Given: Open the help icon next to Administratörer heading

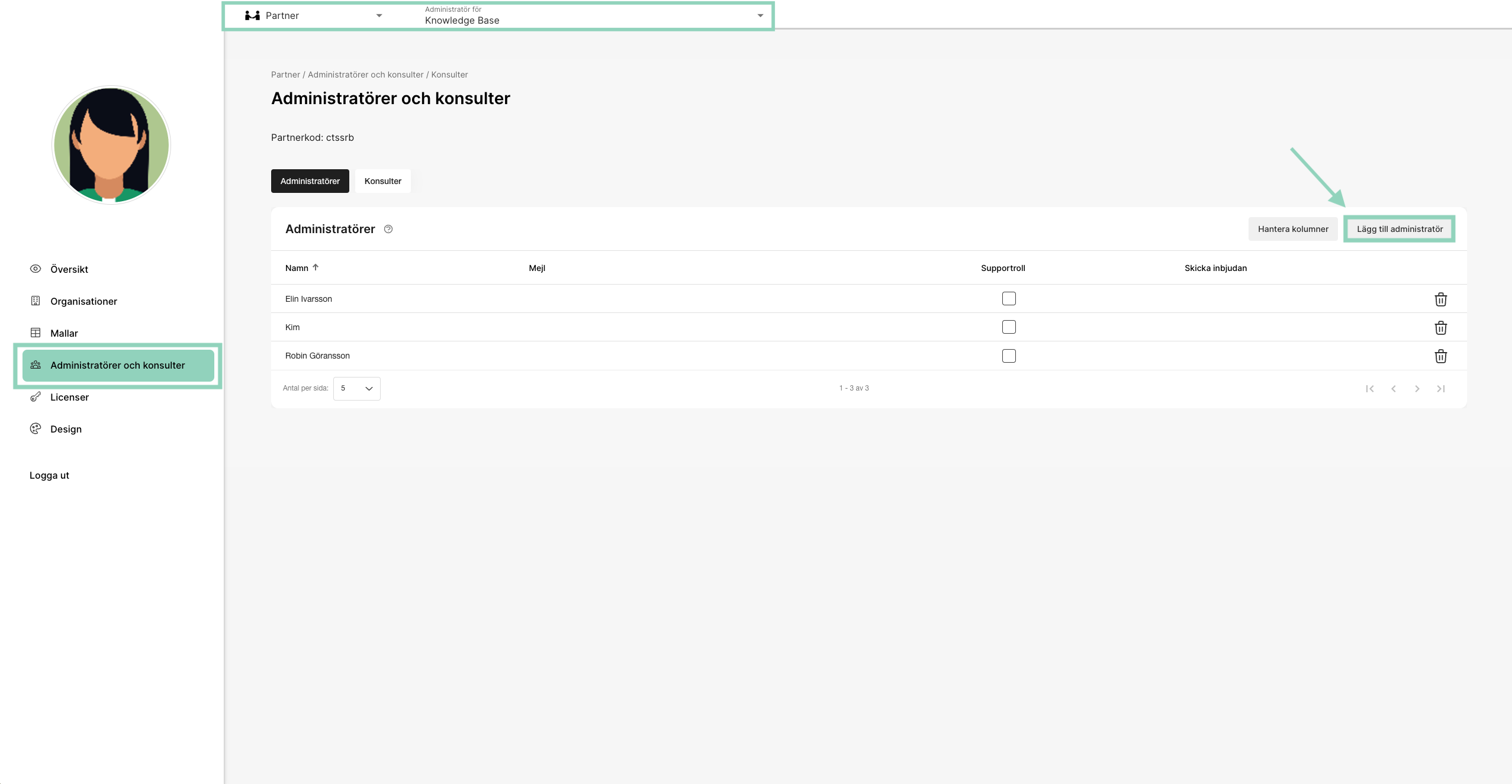Looking at the screenshot, I should pos(388,229).
